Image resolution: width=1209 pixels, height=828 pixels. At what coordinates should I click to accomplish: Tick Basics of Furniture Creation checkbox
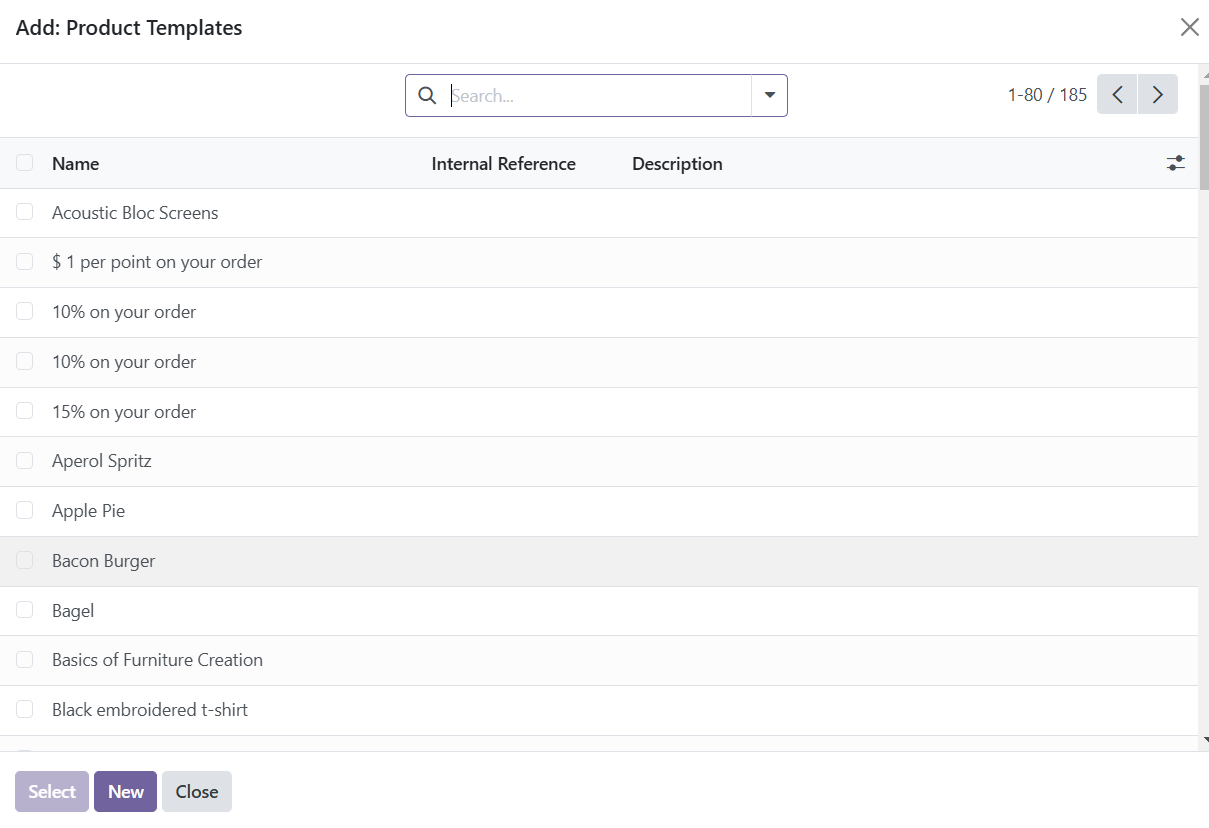[x=25, y=660]
